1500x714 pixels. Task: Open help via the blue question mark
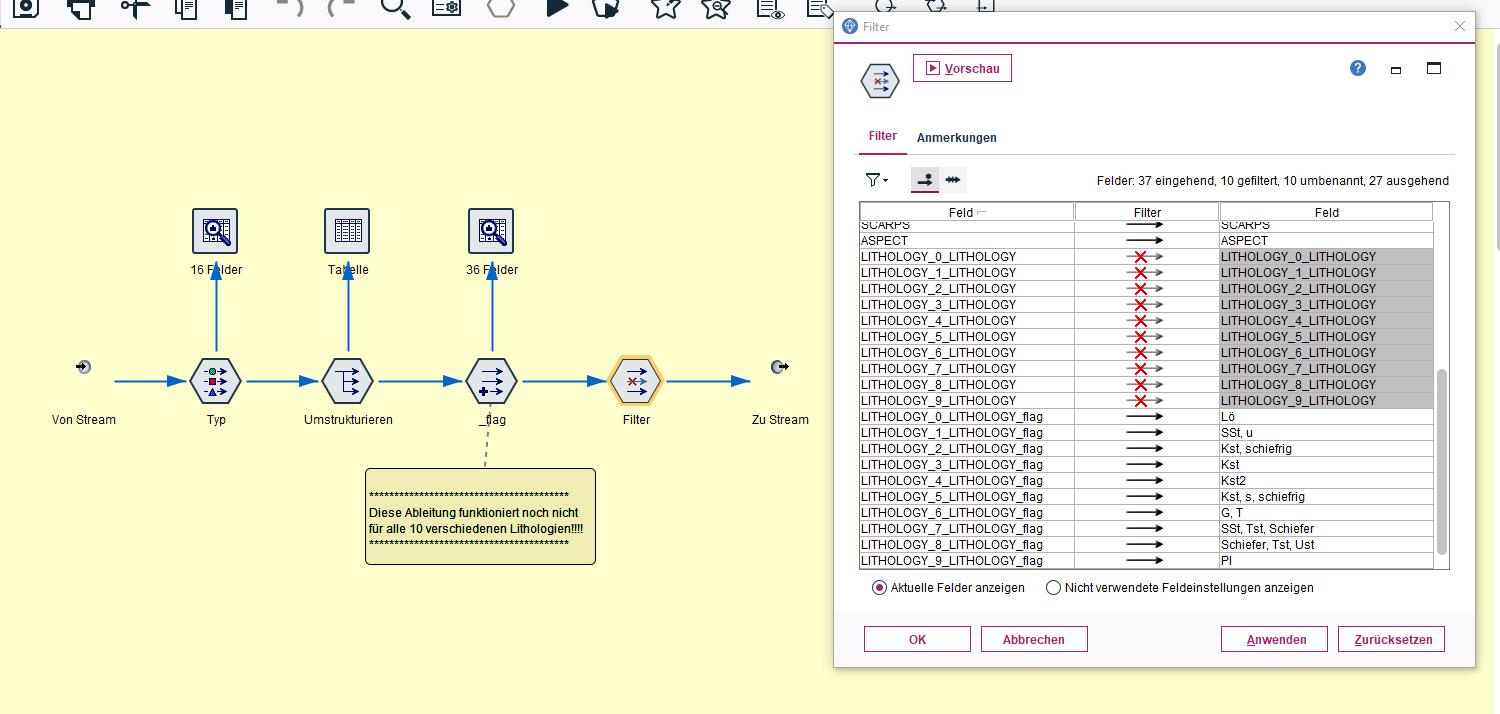1357,68
